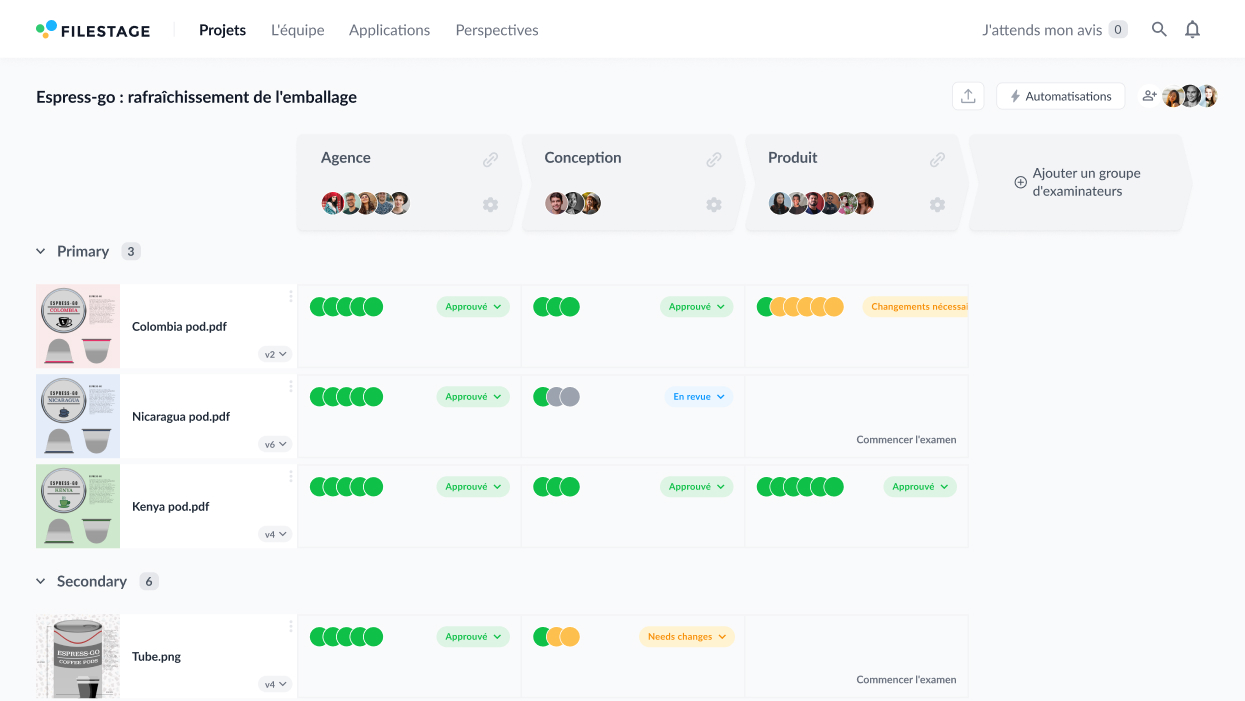Open the Perspectives menu item
The image size is (1245, 701).
click(496, 30)
